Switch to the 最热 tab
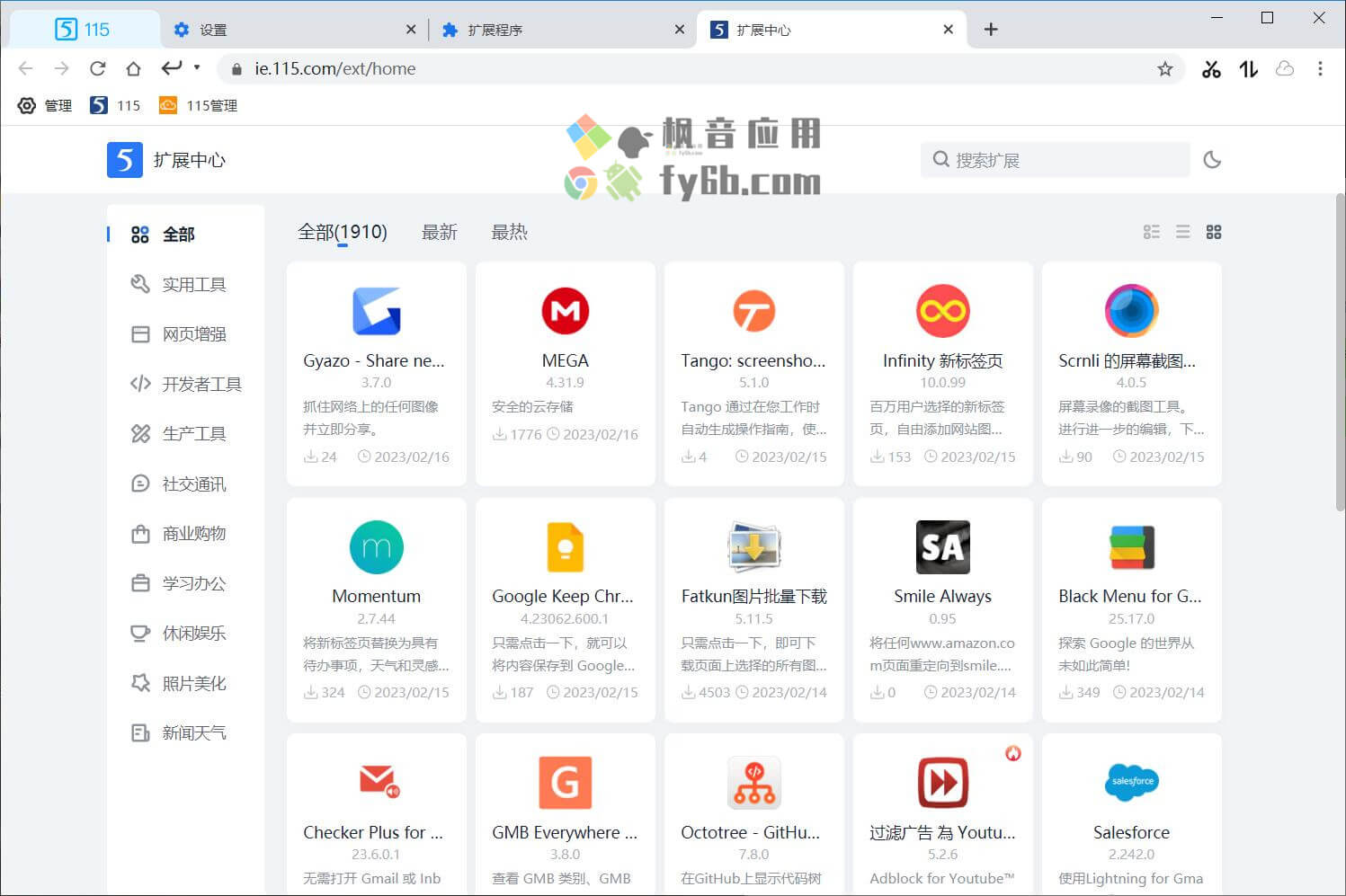This screenshot has width=1346, height=896. pyautogui.click(x=509, y=232)
